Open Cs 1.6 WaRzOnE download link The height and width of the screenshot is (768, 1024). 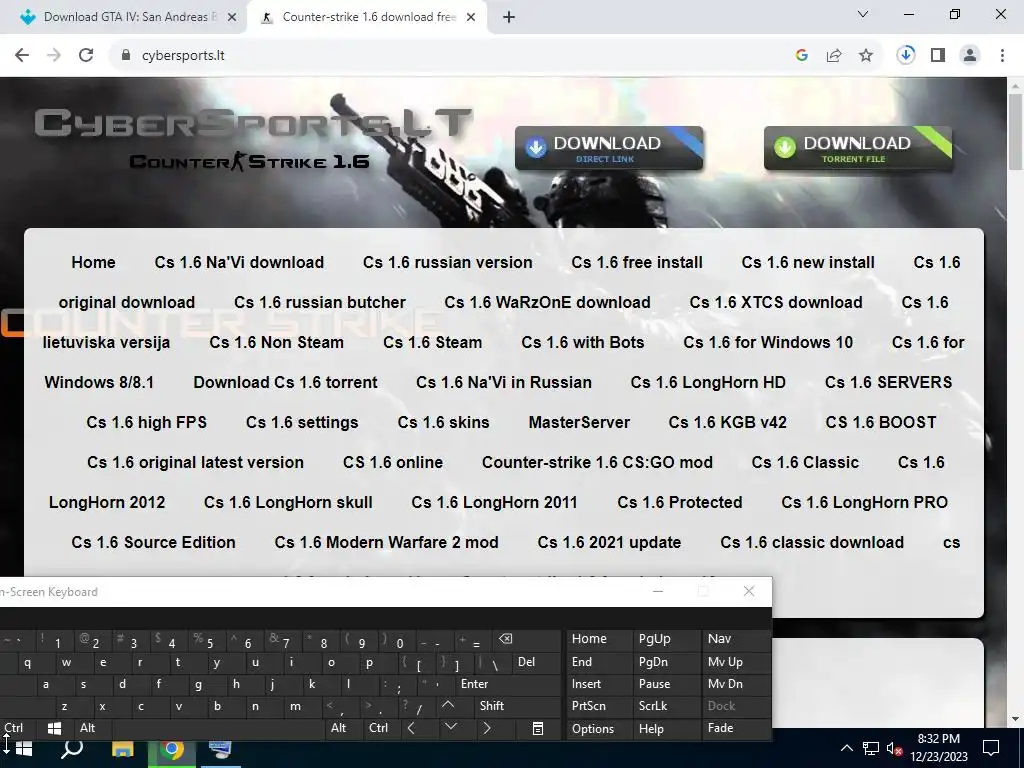pos(547,302)
